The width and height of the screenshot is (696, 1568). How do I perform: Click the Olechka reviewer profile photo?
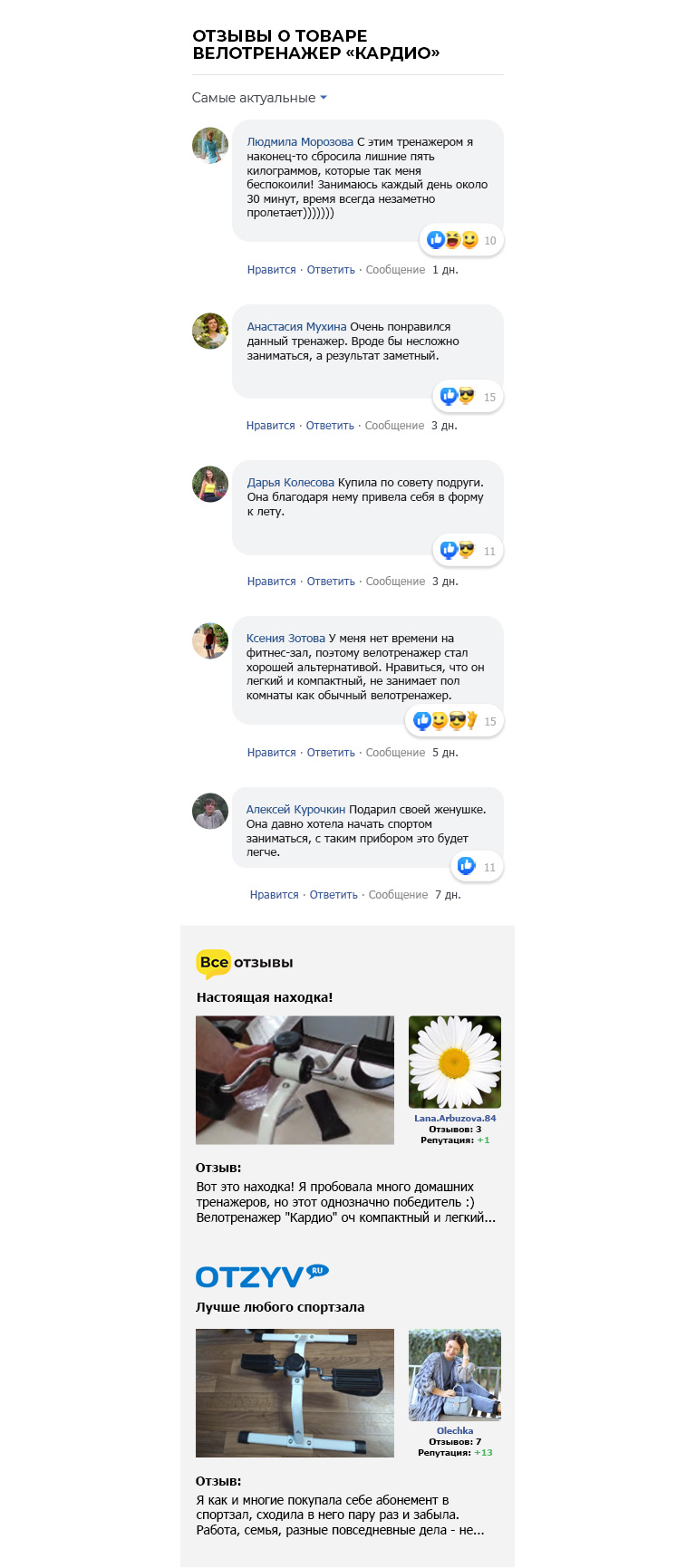(x=455, y=1375)
